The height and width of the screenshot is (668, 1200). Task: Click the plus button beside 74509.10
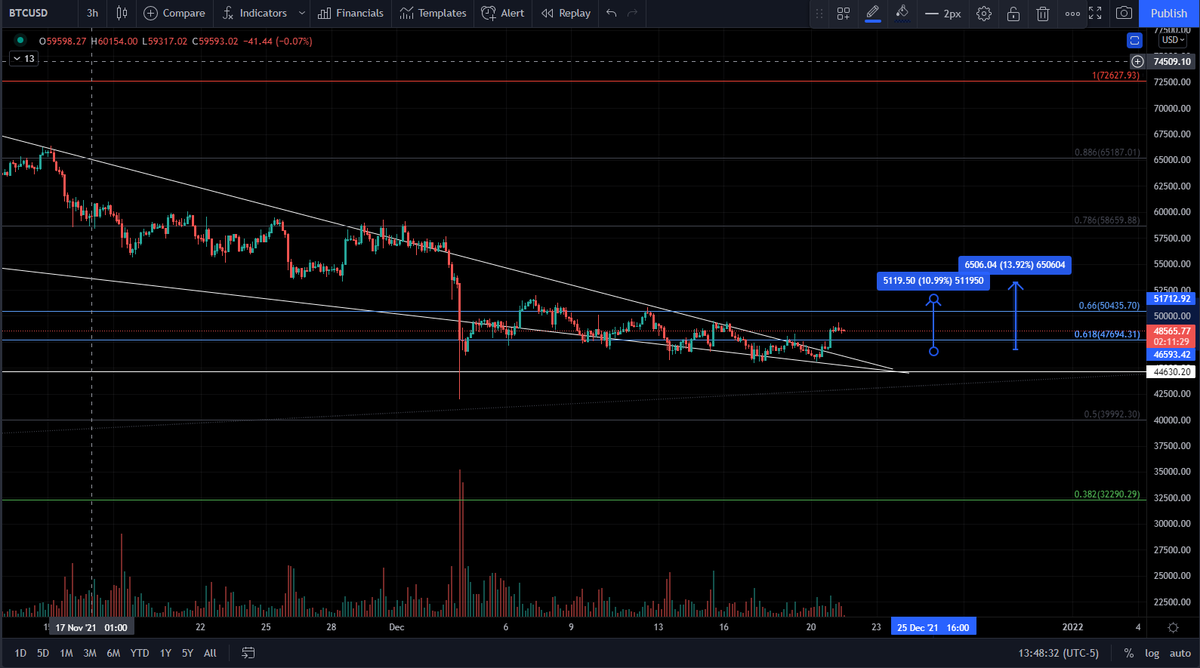1138,61
